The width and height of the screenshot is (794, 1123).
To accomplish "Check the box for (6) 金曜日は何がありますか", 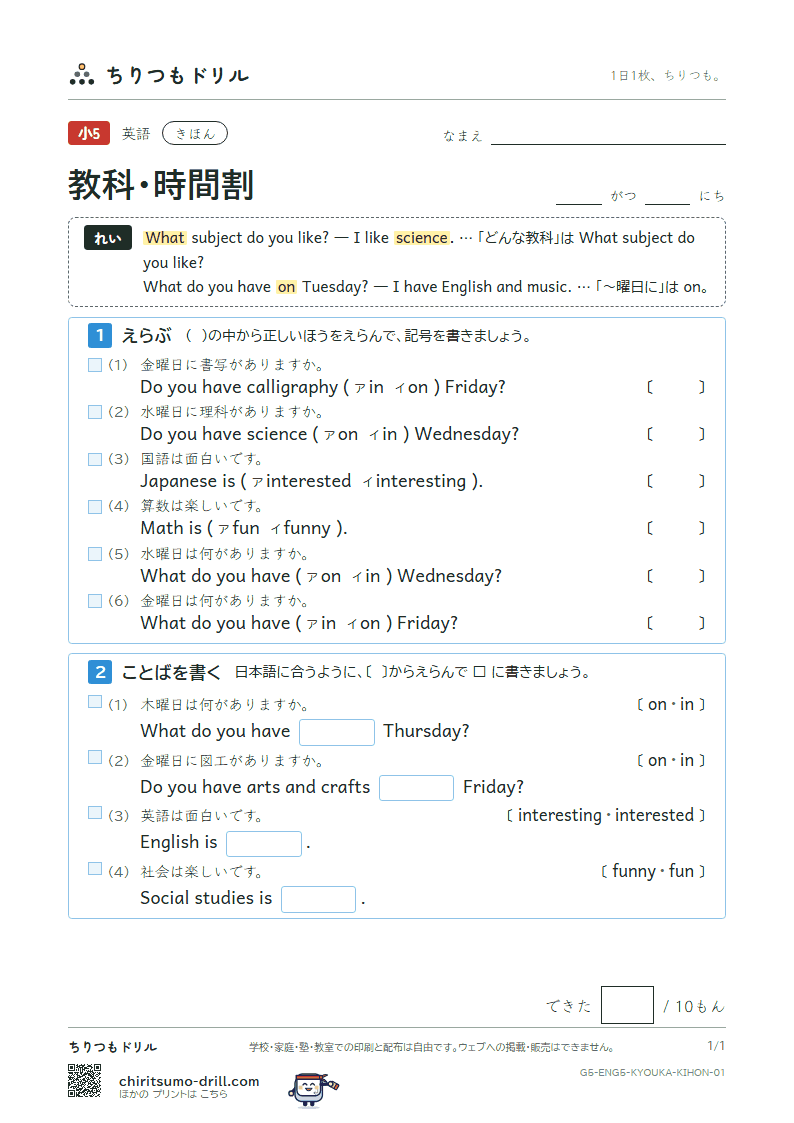I will [95, 601].
